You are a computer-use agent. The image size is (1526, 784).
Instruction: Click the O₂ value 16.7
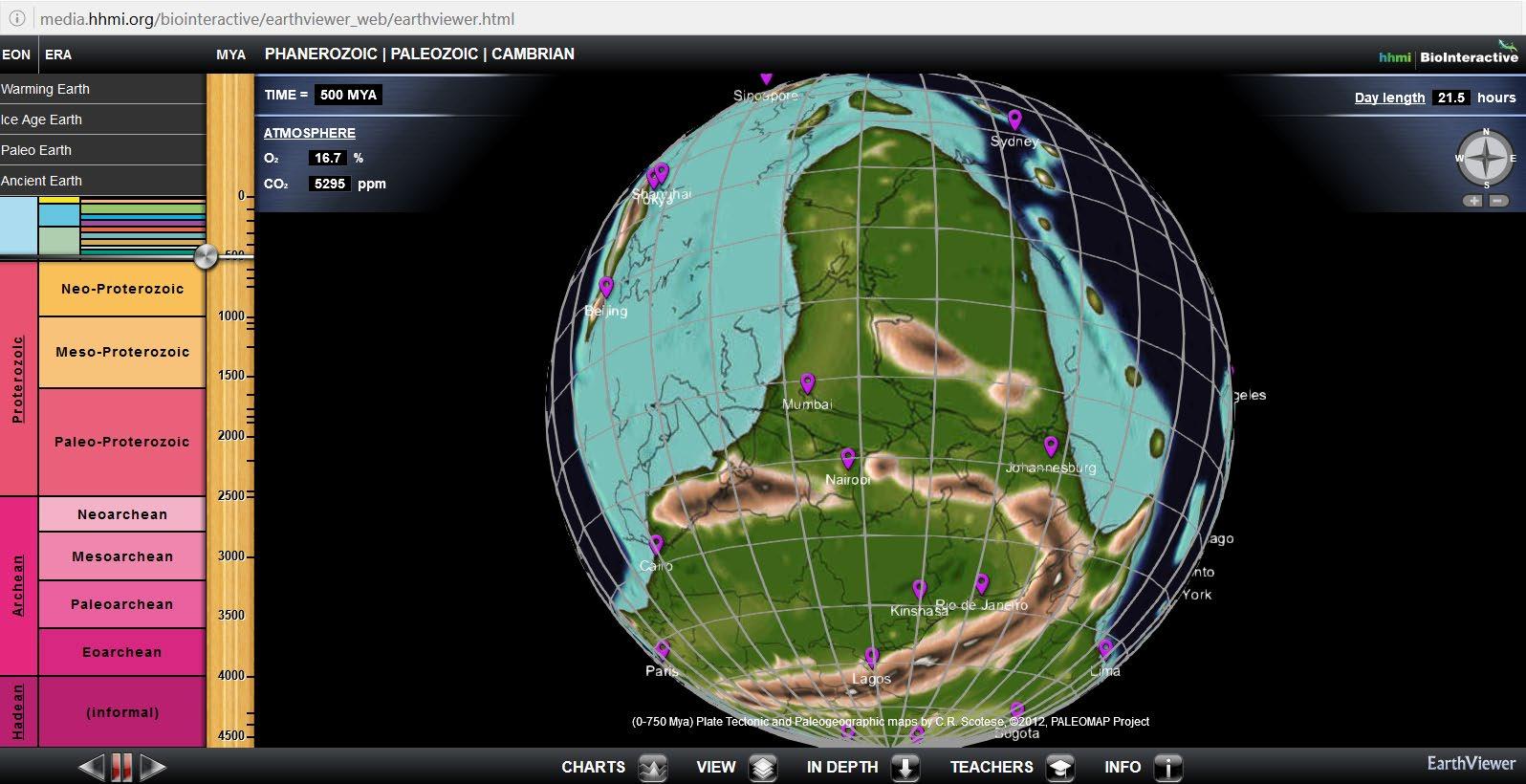328,158
